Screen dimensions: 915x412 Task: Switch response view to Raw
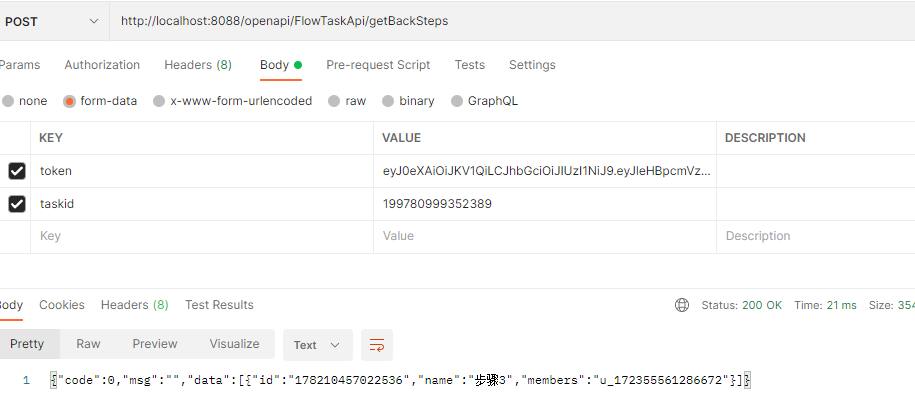click(88, 344)
